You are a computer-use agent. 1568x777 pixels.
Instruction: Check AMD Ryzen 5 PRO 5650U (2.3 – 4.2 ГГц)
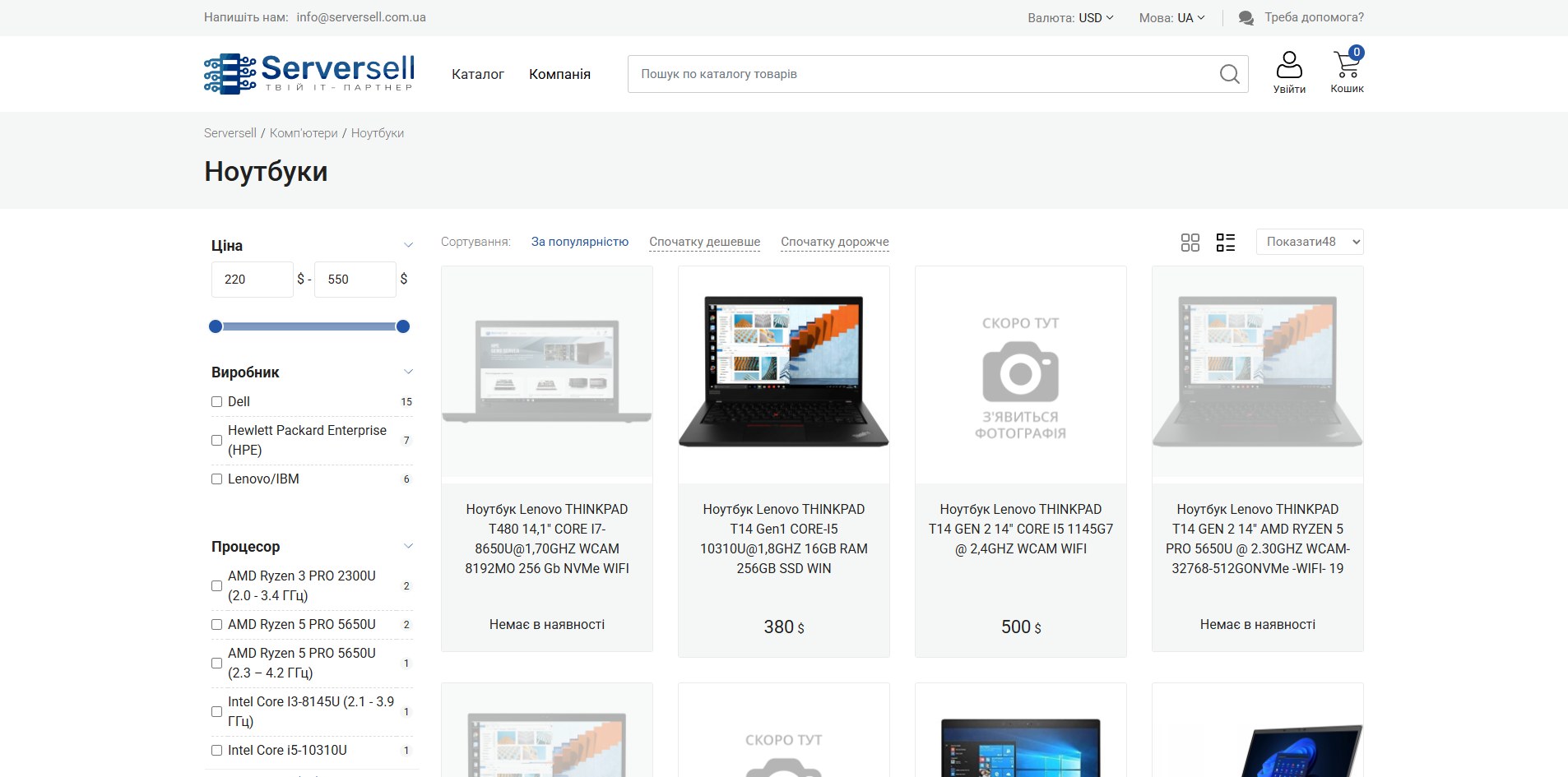[x=217, y=664]
